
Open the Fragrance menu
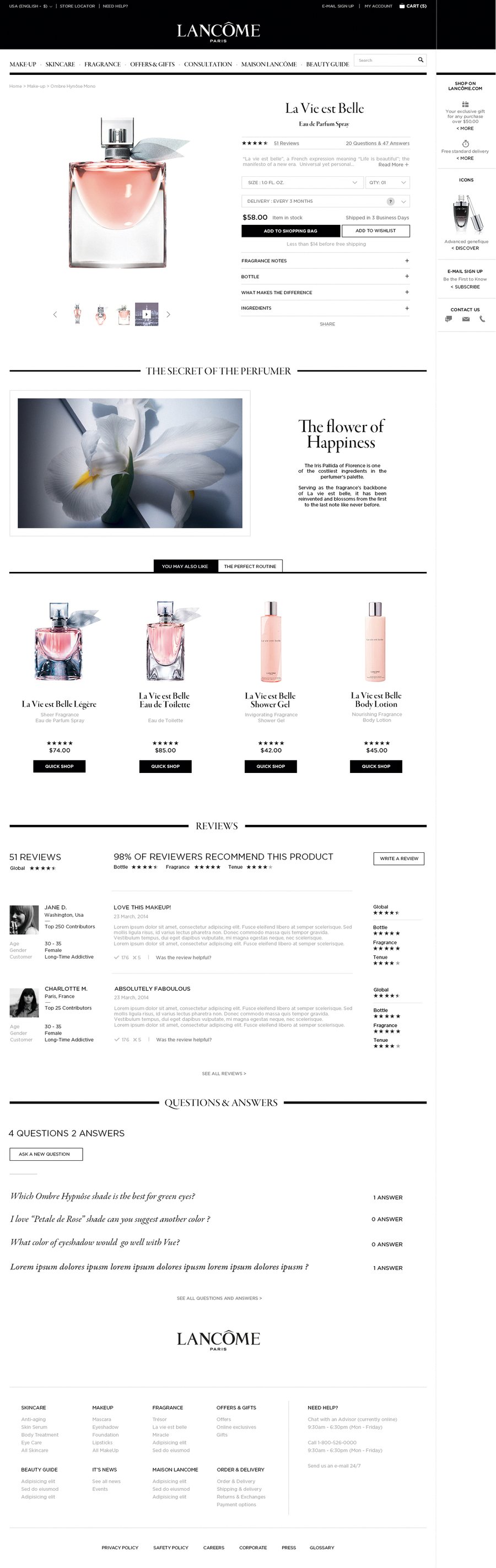[103, 64]
